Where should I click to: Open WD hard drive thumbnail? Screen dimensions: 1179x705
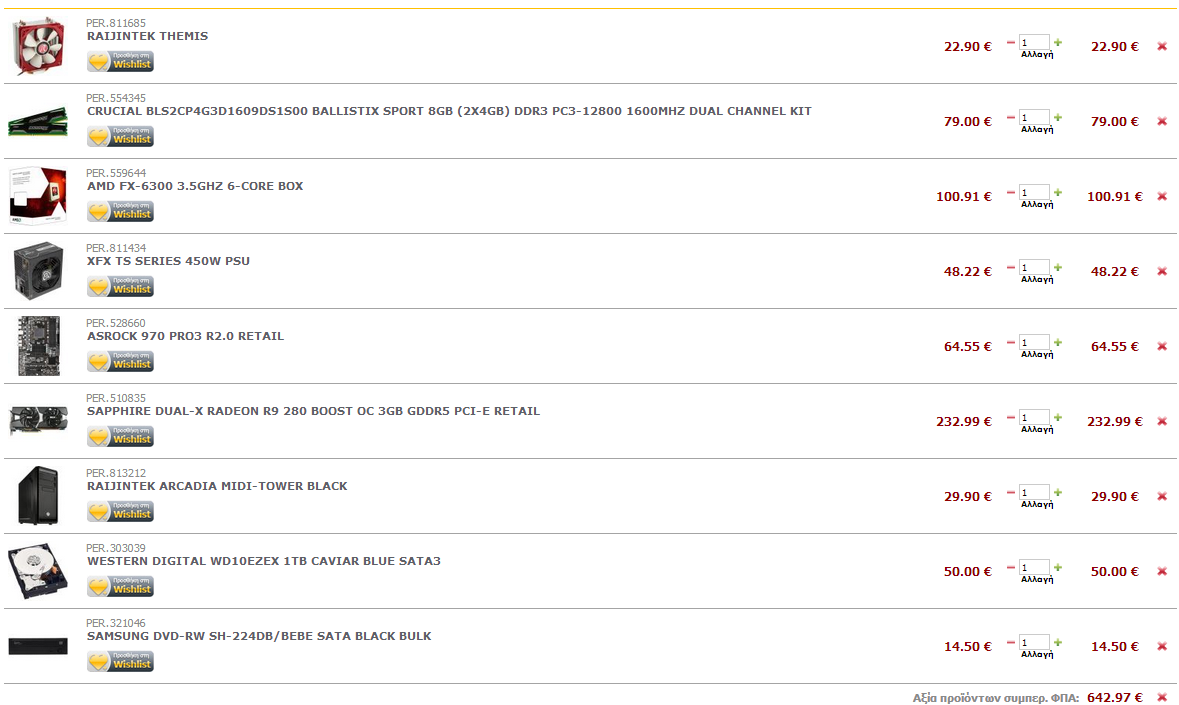[38, 570]
